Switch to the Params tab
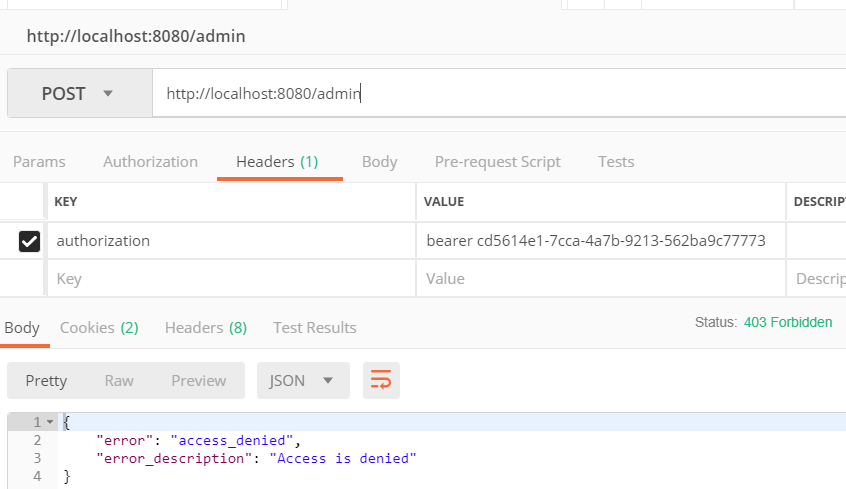 coord(39,161)
